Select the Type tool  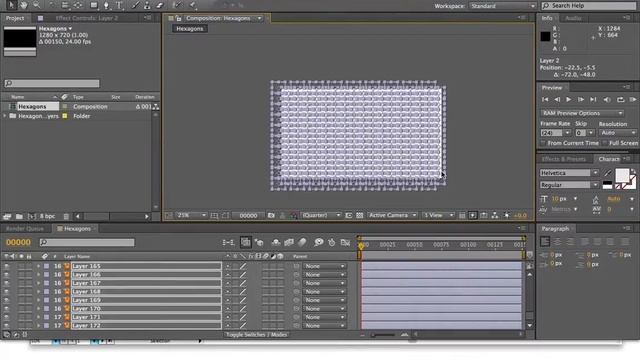point(119,5)
